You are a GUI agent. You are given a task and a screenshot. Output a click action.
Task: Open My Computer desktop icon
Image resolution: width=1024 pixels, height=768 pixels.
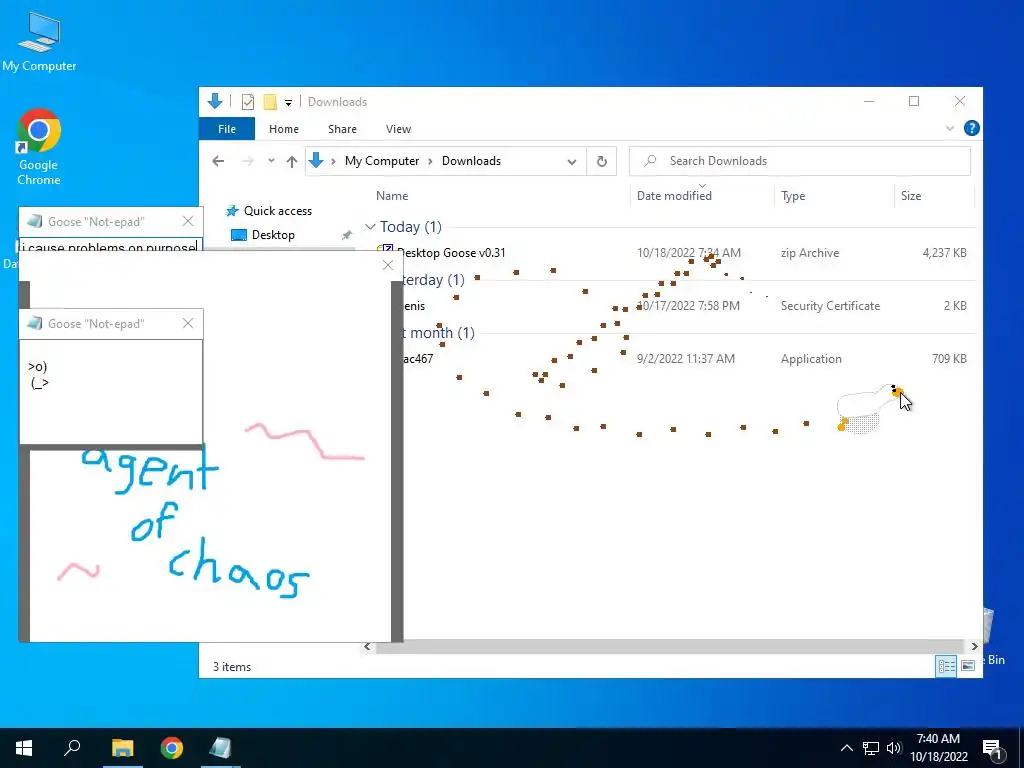tap(39, 40)
